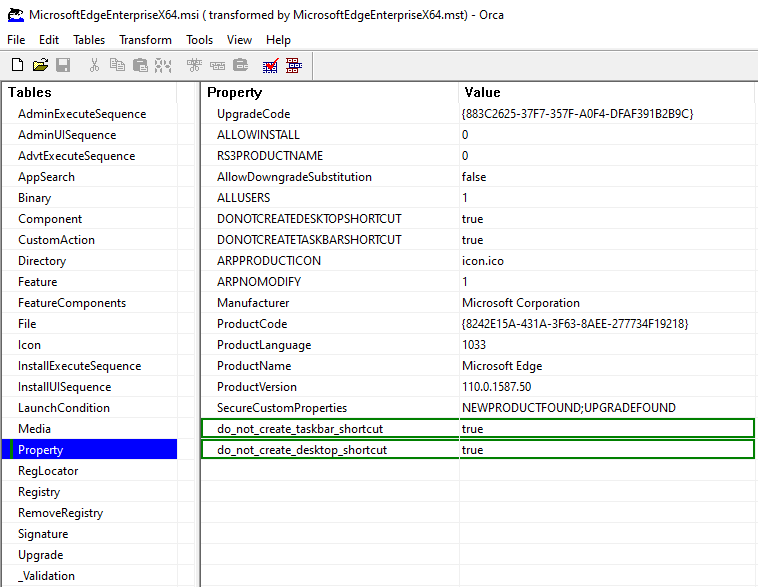Click the Paste Row toolbar icon
The width and height of the screenshot is (758, 587).
tap(240, 65)
